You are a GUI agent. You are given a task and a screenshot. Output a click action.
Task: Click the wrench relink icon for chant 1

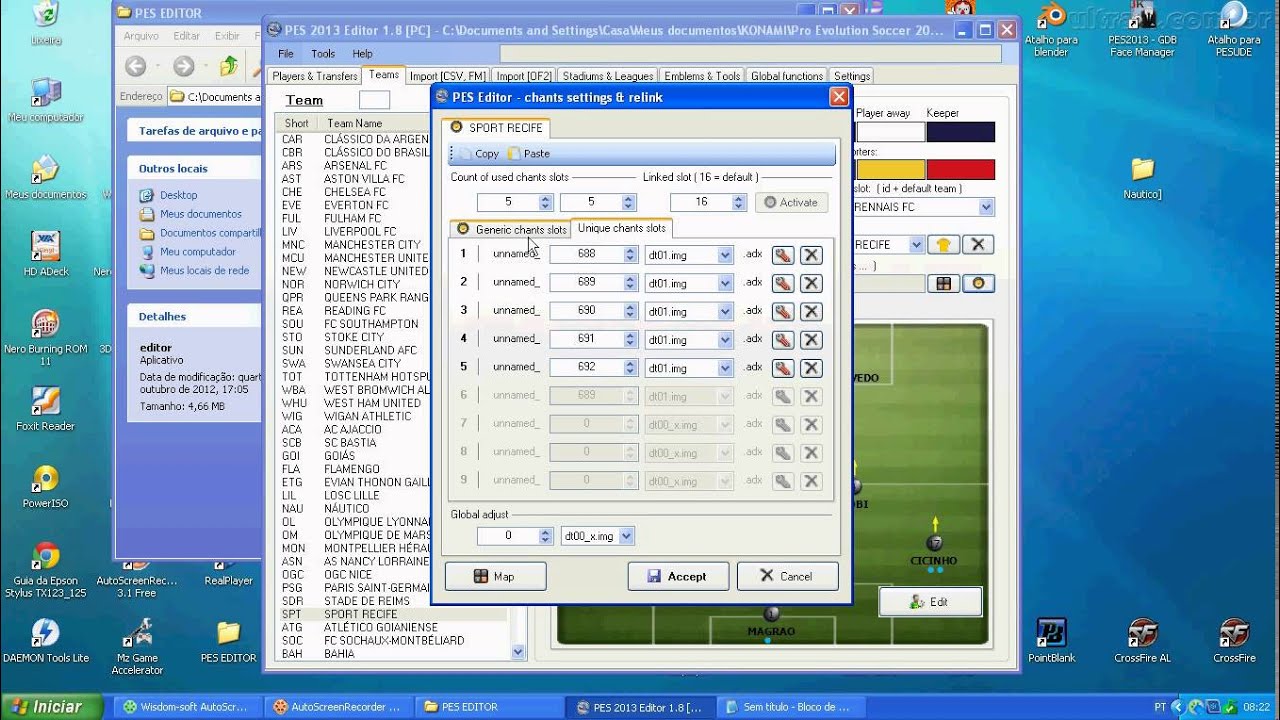[783, 255]
